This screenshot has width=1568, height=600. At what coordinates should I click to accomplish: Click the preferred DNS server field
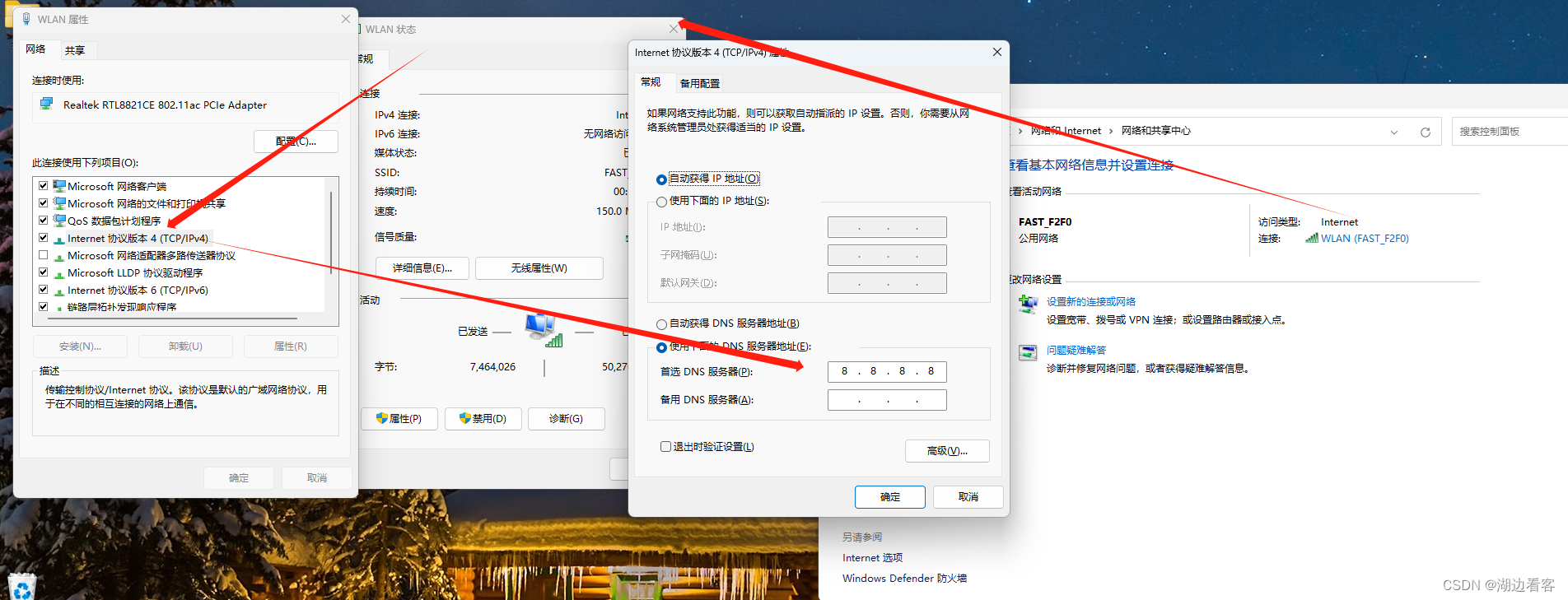pyautogui.click(x=886, y=372)
